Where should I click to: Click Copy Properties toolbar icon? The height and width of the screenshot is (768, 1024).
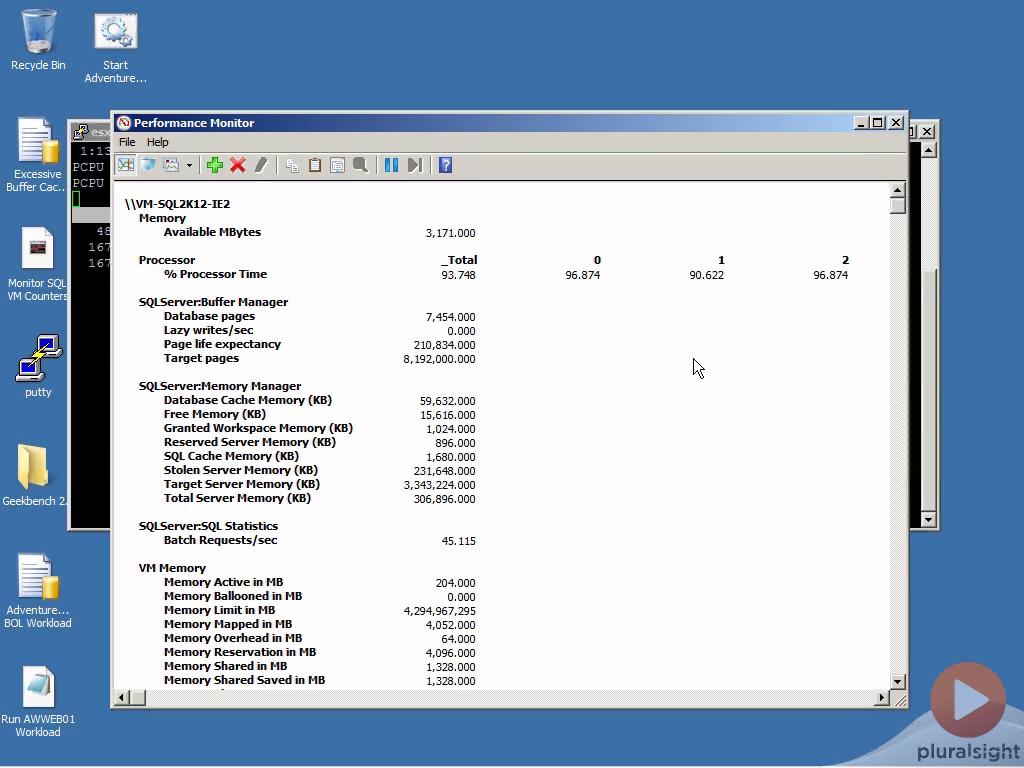coord(292,165)
